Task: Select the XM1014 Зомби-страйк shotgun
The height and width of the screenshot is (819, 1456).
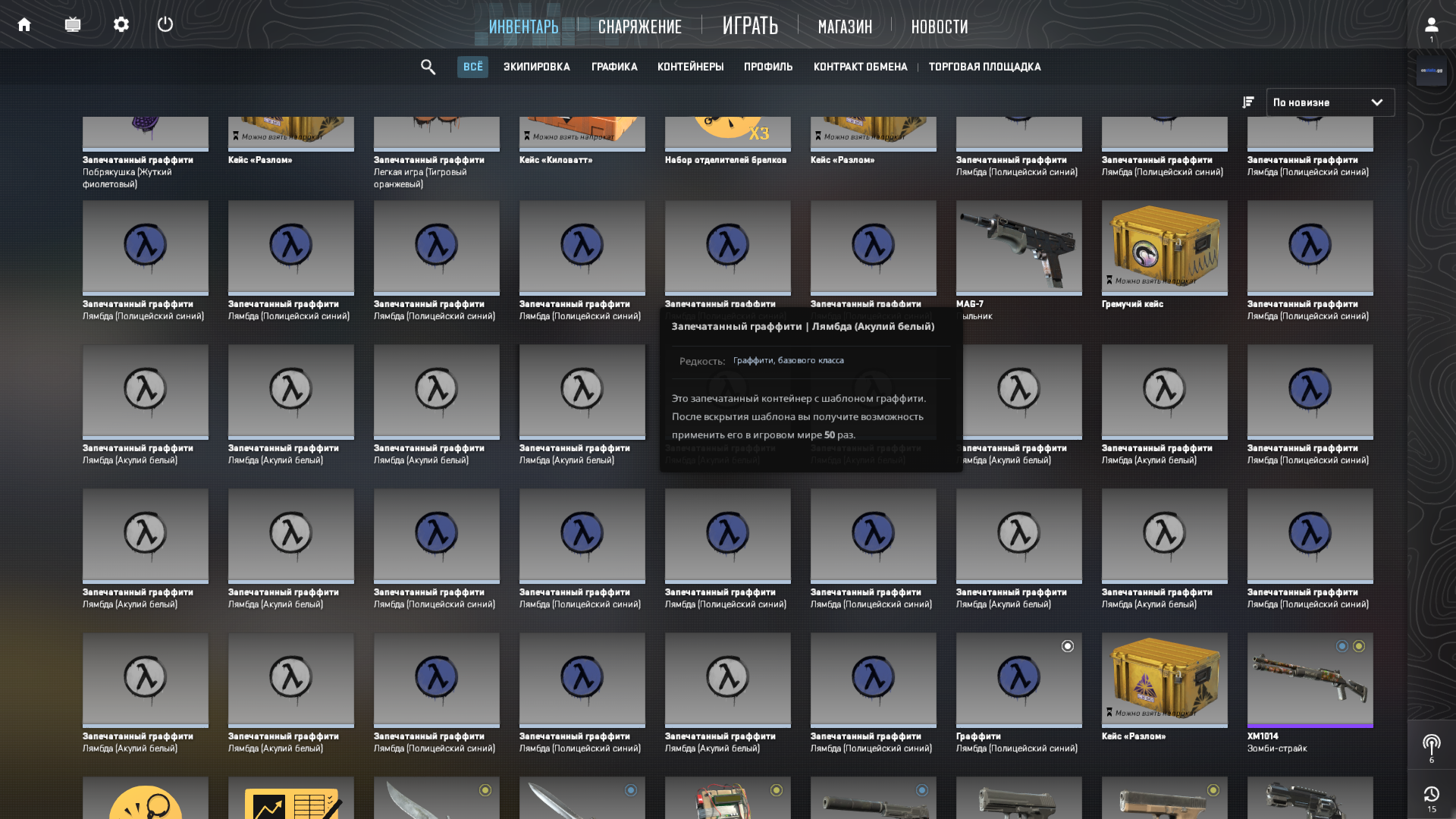Action: (x=1310, y=680)
